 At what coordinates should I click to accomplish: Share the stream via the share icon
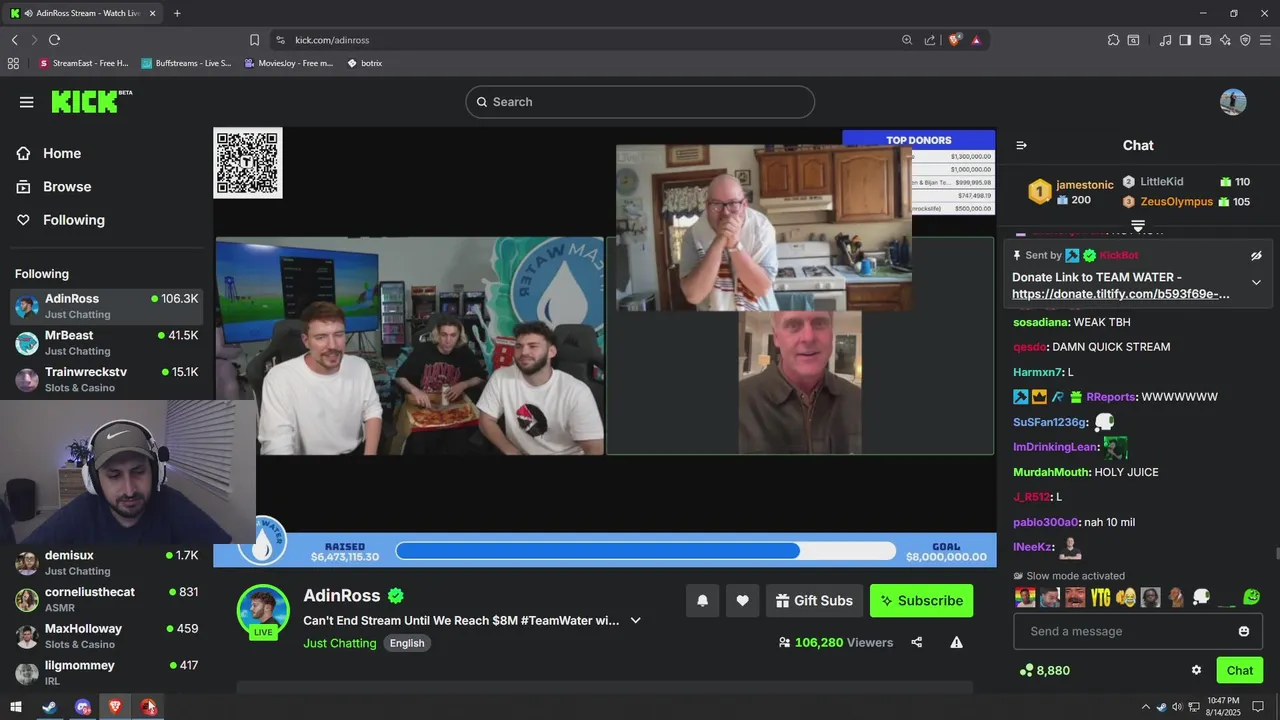click(x=917, y=642)
